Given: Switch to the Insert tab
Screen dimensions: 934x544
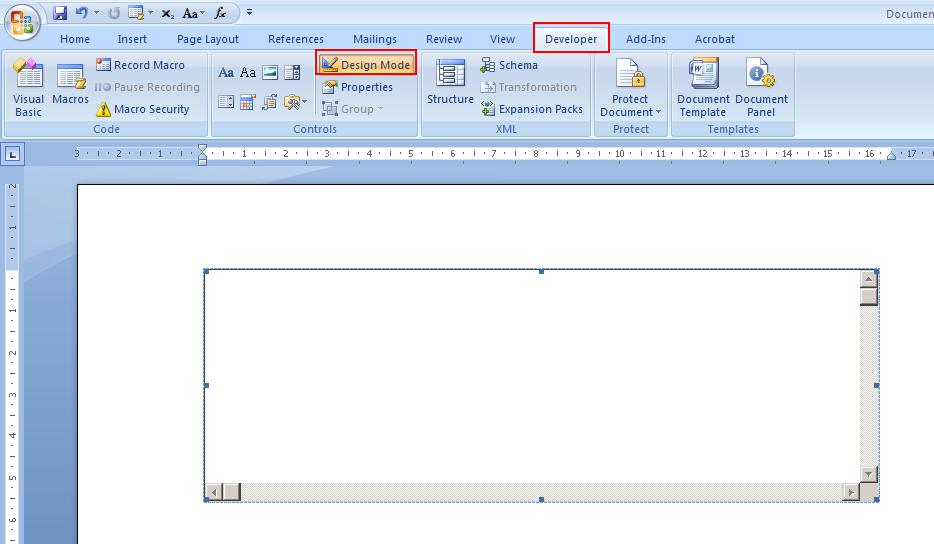Looking at the screenshot, I should click(132, 39).
